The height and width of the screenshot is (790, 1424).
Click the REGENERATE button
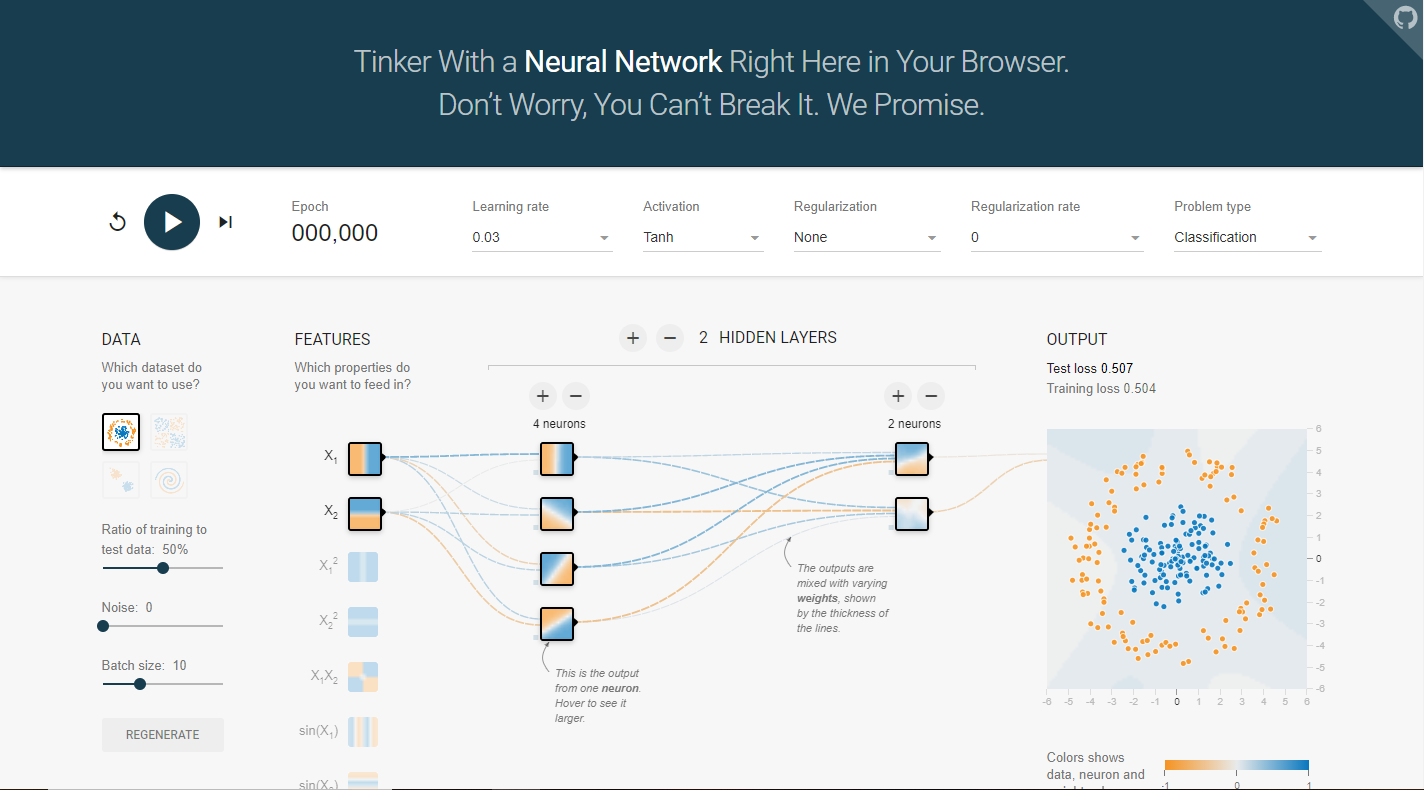[163, 735]
